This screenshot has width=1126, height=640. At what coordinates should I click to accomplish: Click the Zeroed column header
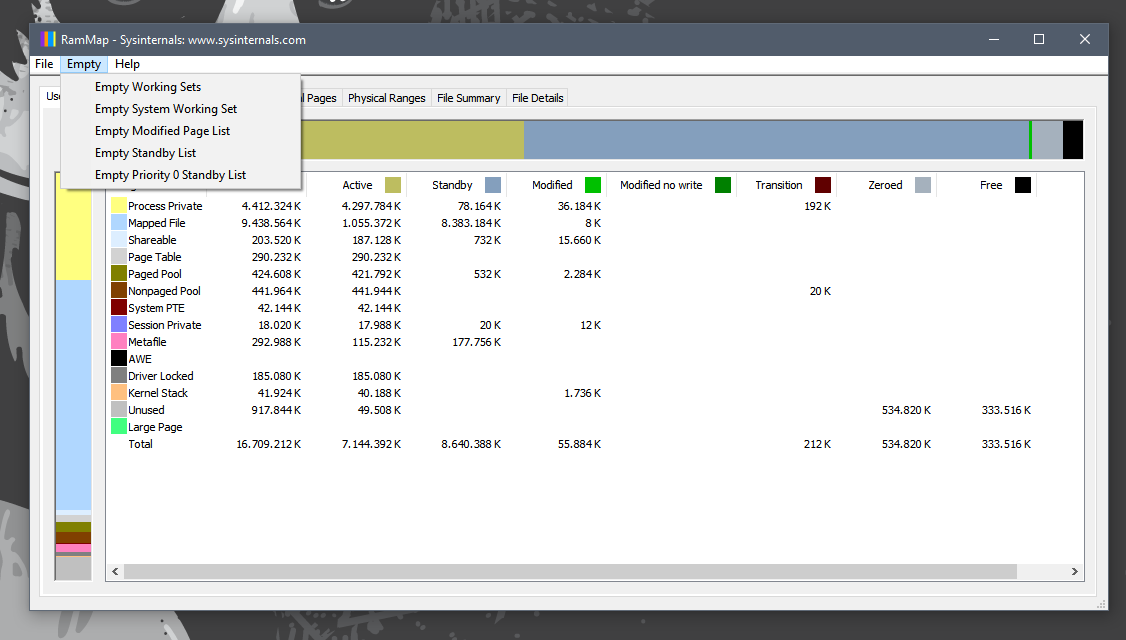[x=885, y=185]
